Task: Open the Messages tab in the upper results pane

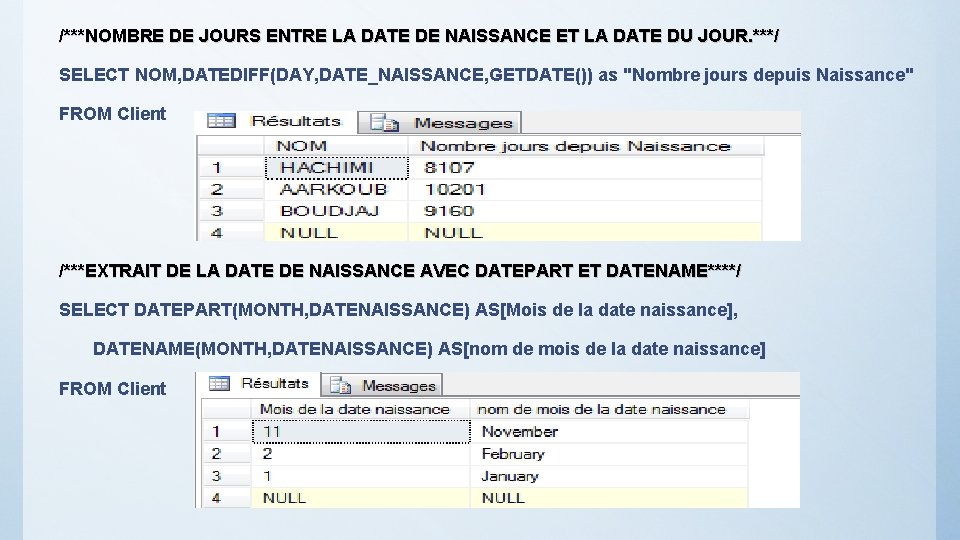Action: (x=440, y=122)
